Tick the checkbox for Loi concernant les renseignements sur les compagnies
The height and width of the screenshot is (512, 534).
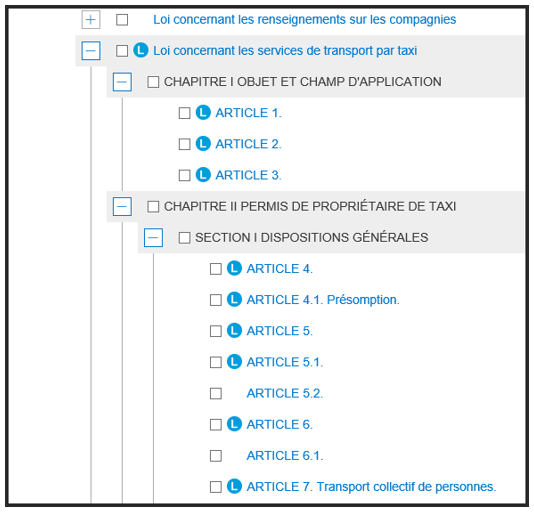pos(122,20)
